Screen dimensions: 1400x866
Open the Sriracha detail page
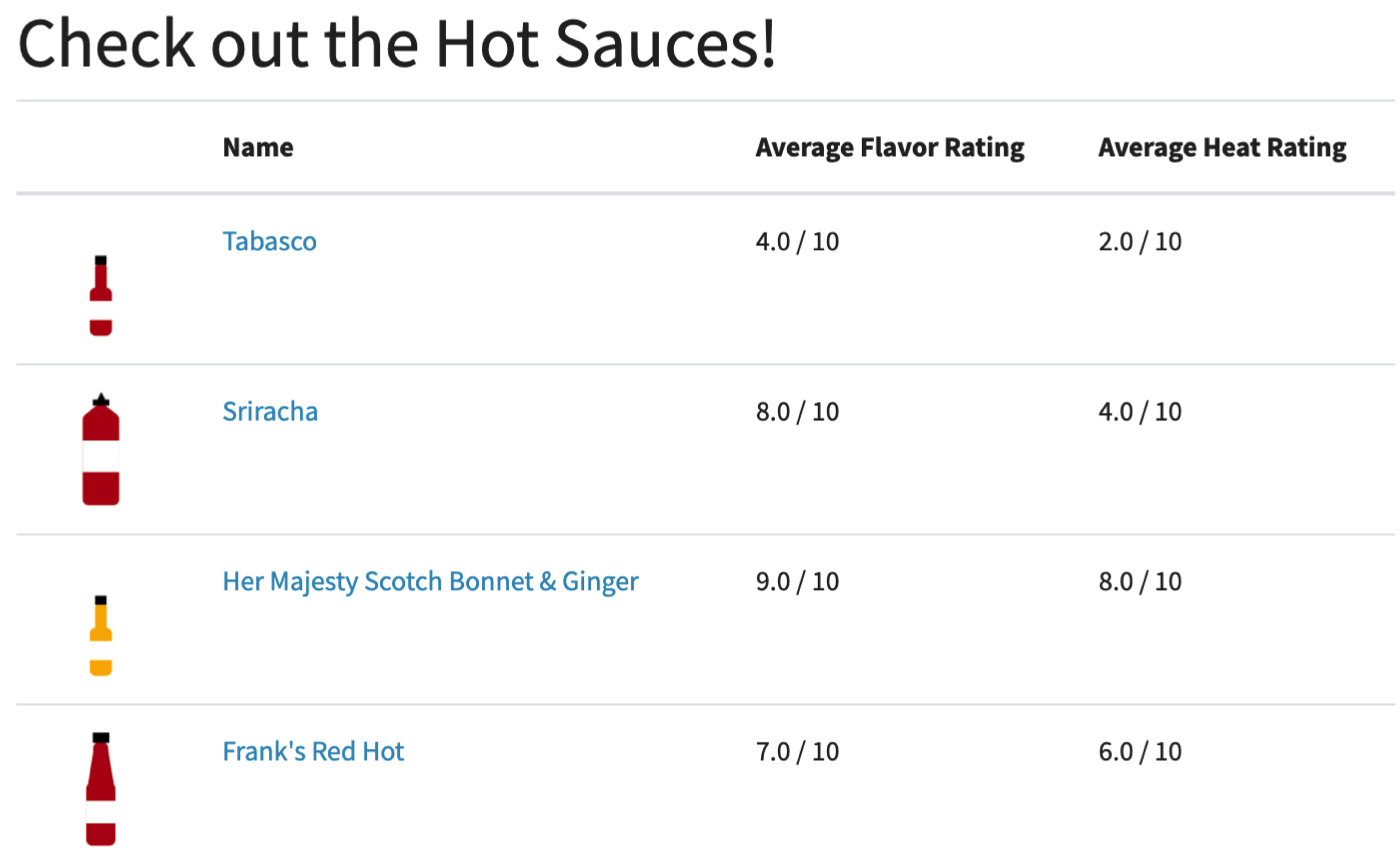click(x=271, y=411)
